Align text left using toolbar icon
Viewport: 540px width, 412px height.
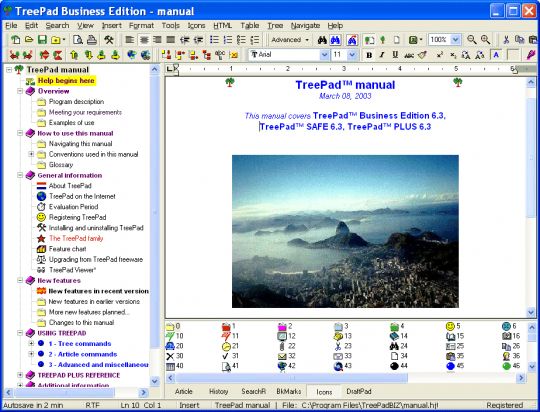130,40
